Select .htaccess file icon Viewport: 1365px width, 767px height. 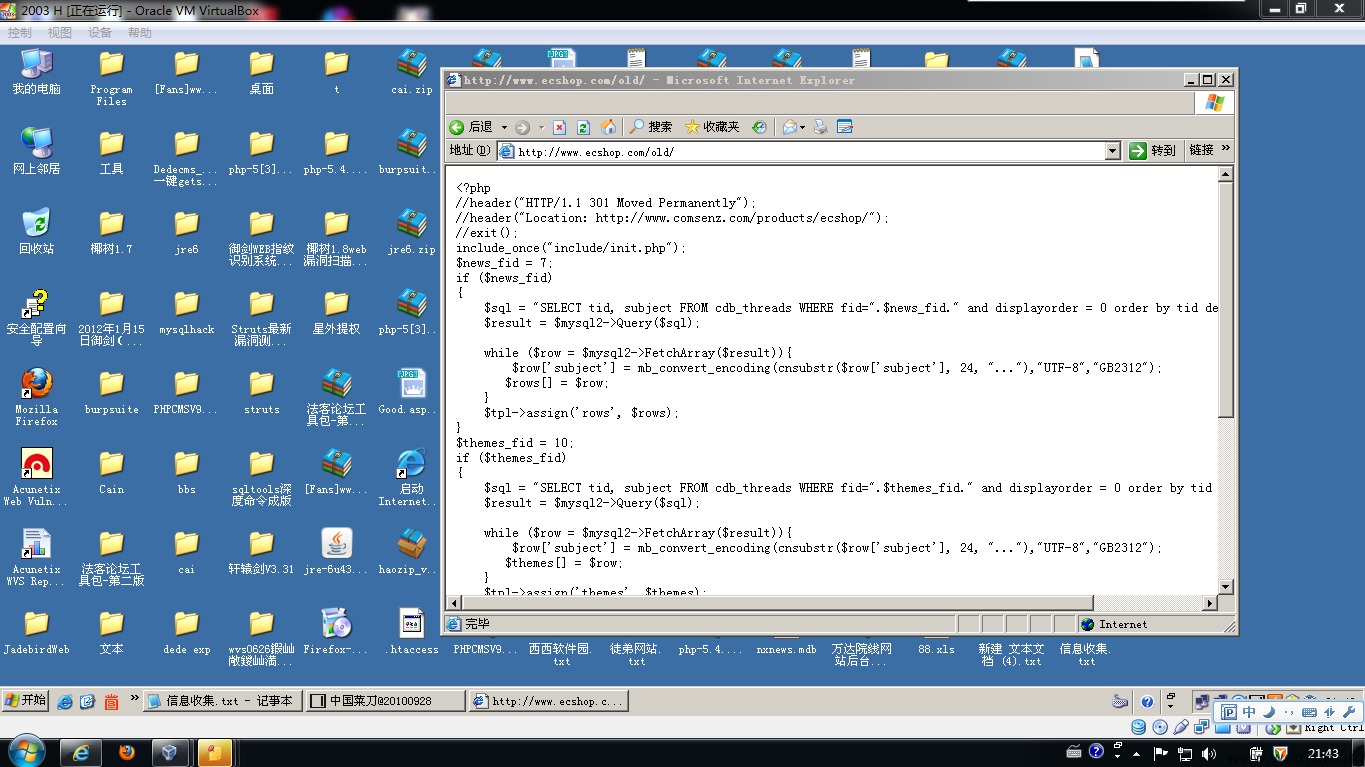[x=412, y=632]
